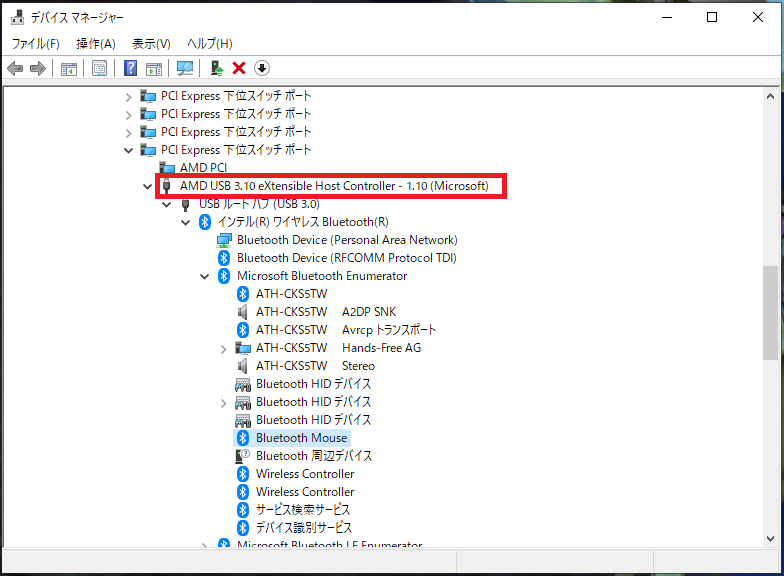The height and width of the screenshot is (576, 784).
Task: Select the USB ルート ハブ (USB 3.0) text
Action: 259,204
